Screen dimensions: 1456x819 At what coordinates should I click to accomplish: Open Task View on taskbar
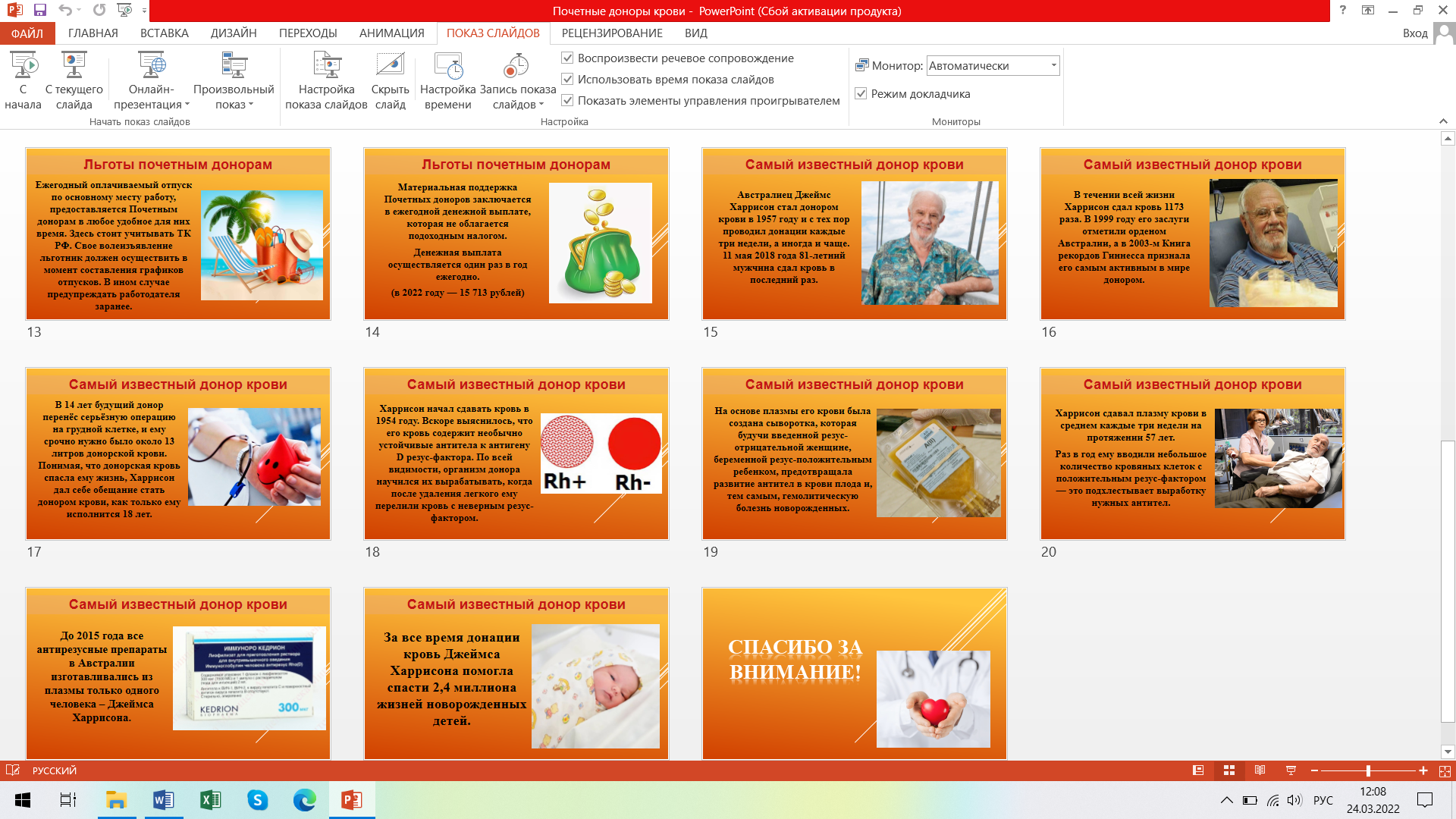click(68, 800)
